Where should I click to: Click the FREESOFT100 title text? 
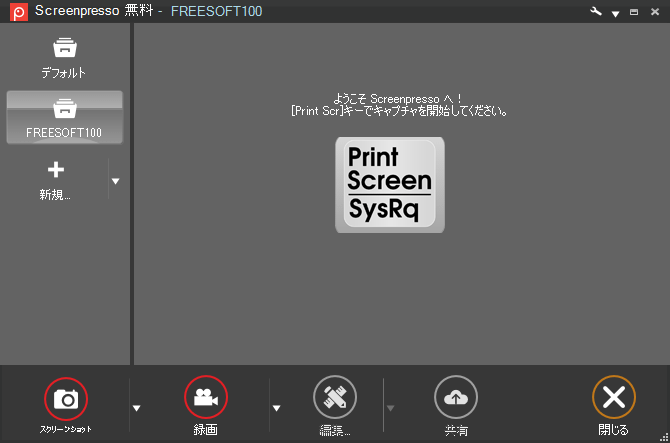pyautogui.click(x=216, y=11)
